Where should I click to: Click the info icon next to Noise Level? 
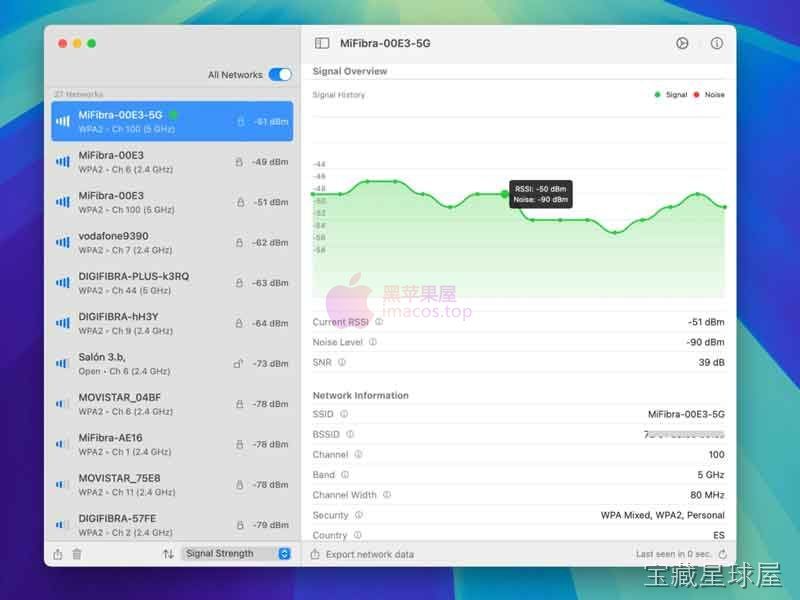click(x=373, y=342)
